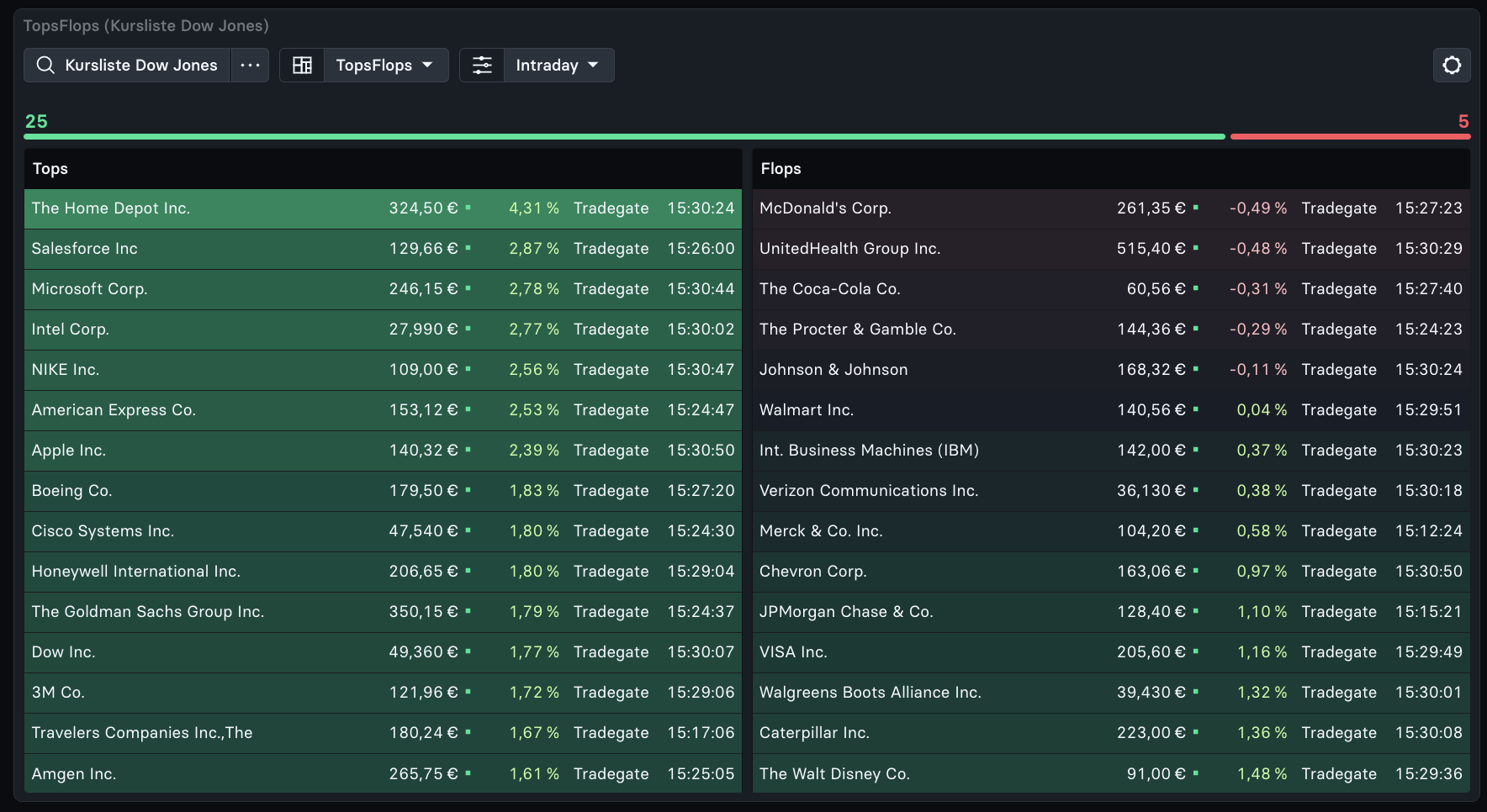Select The Goldman Sachs Group Inc.
1487x812 pixels.
pyautogui.click(x=383, y=612)
